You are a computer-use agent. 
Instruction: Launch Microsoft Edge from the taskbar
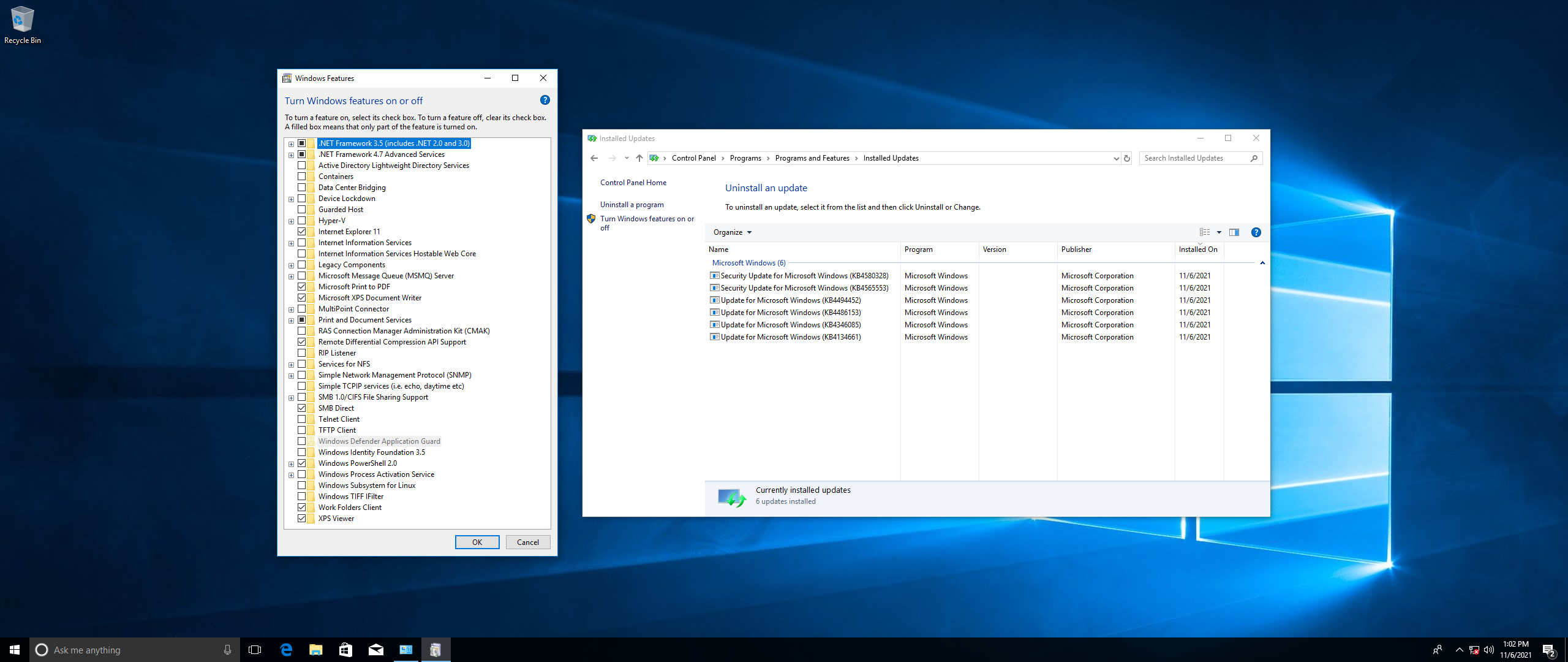(x=285, y=650)
